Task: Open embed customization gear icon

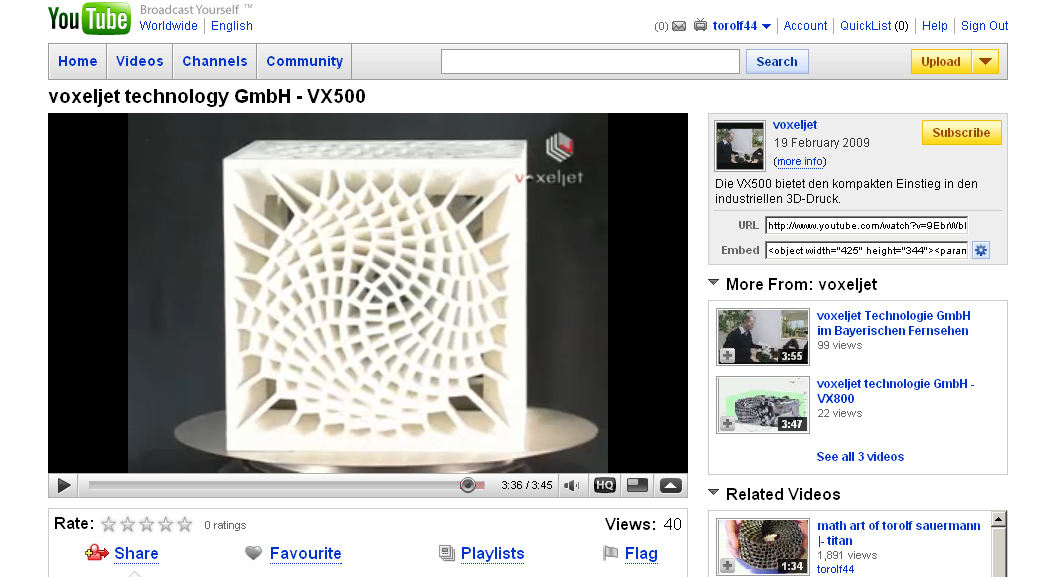Action: coord(981,250)
